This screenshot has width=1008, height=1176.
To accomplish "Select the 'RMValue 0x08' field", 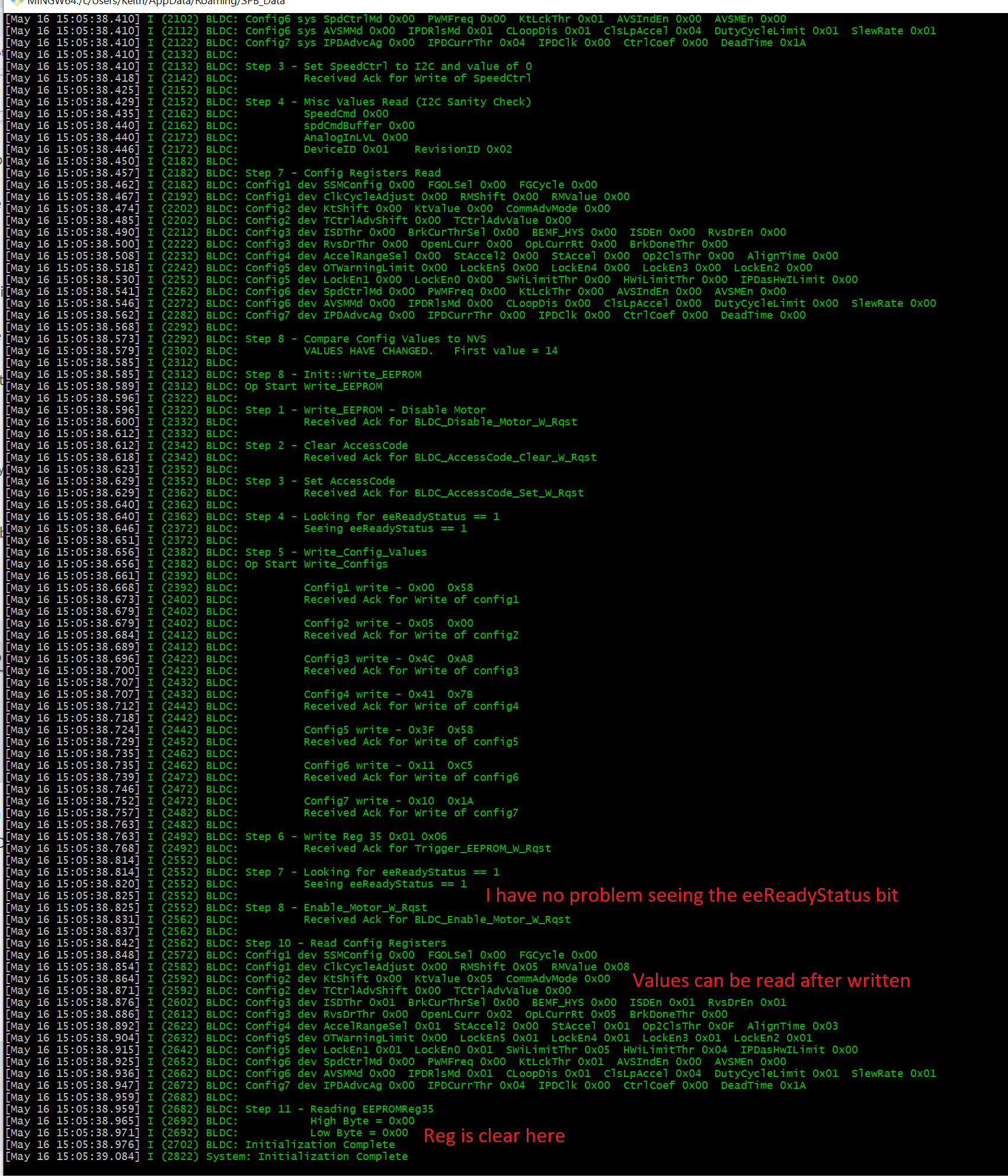I will [590, 967].
